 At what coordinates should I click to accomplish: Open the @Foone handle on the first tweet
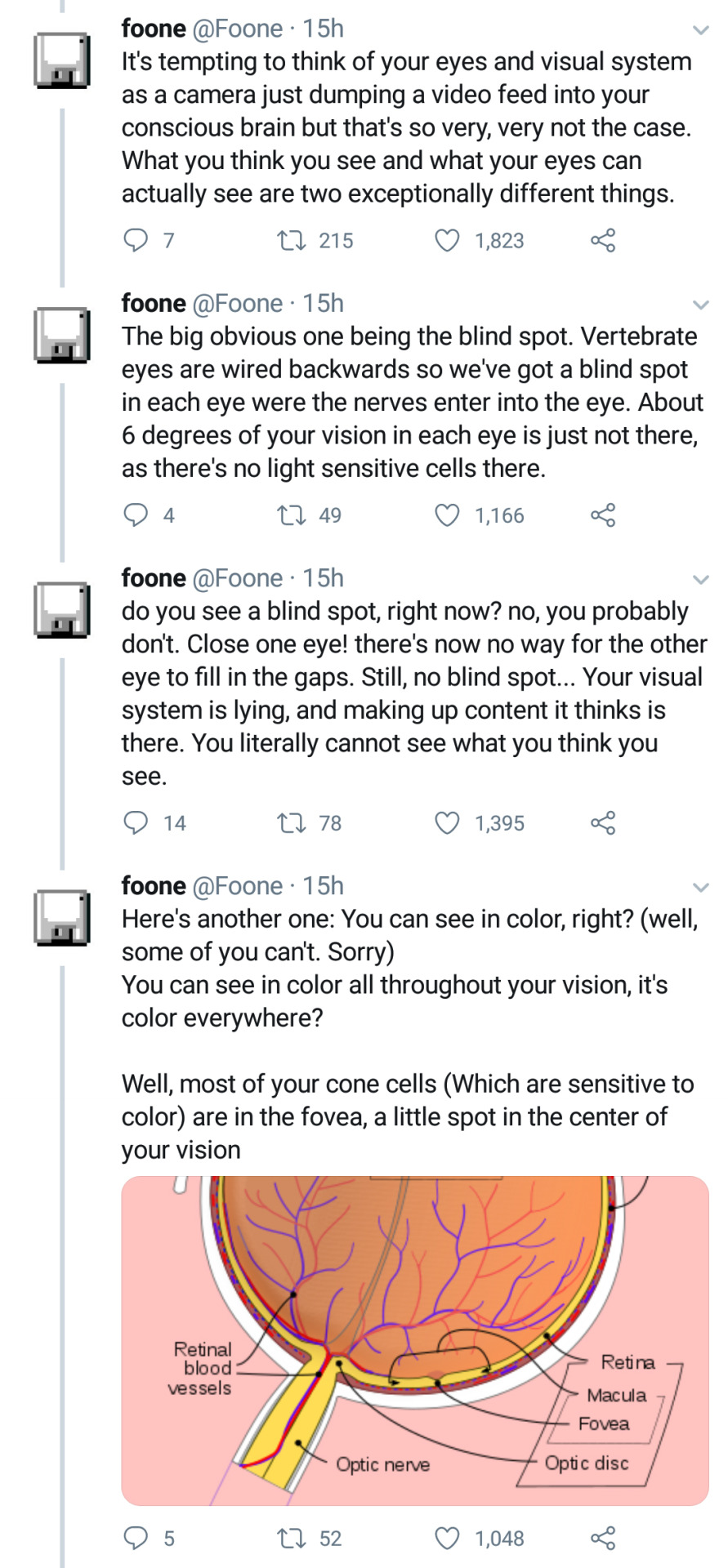click(237, 29)
